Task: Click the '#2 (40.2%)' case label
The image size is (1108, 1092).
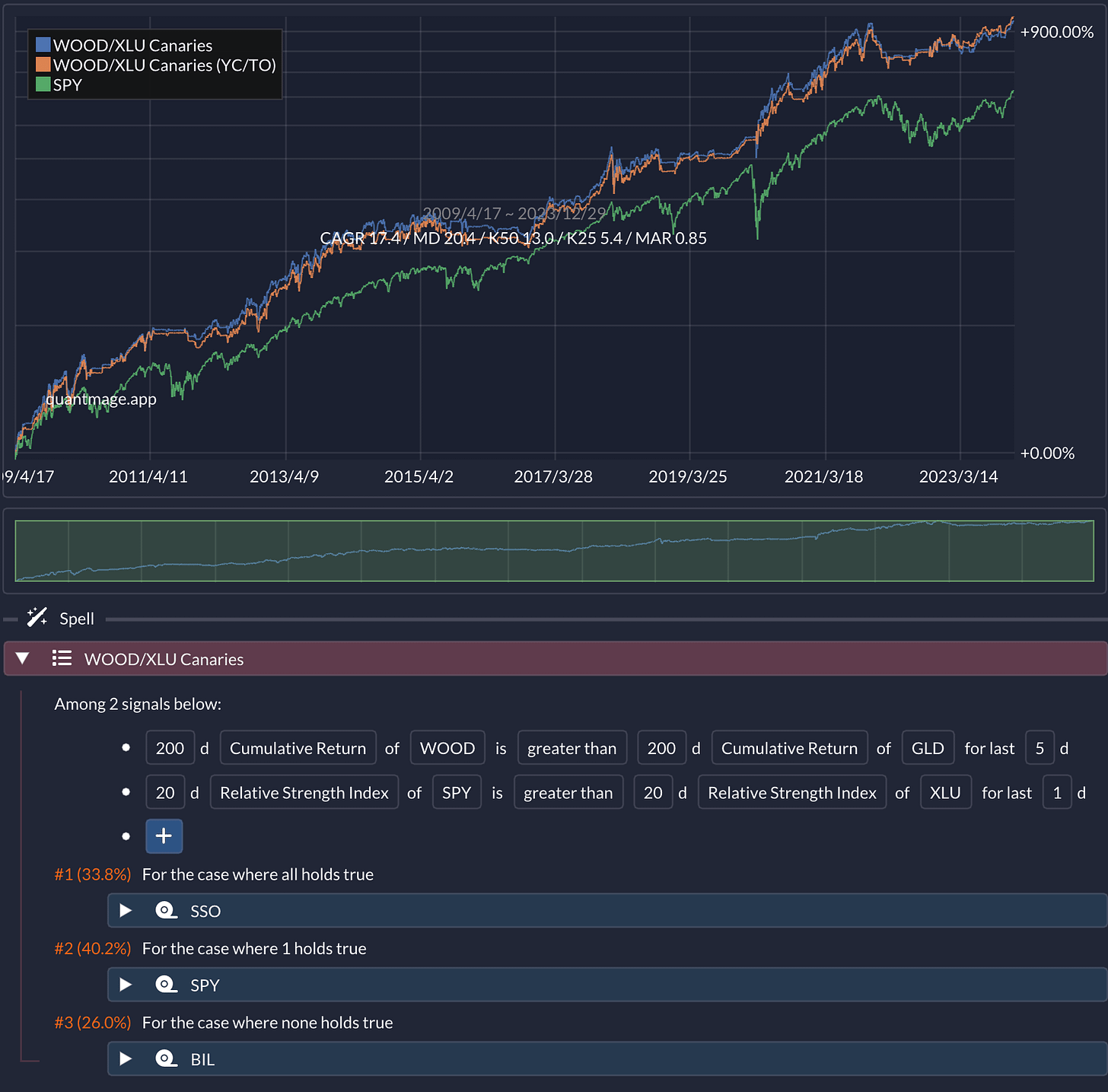Action: pos(93,948)
